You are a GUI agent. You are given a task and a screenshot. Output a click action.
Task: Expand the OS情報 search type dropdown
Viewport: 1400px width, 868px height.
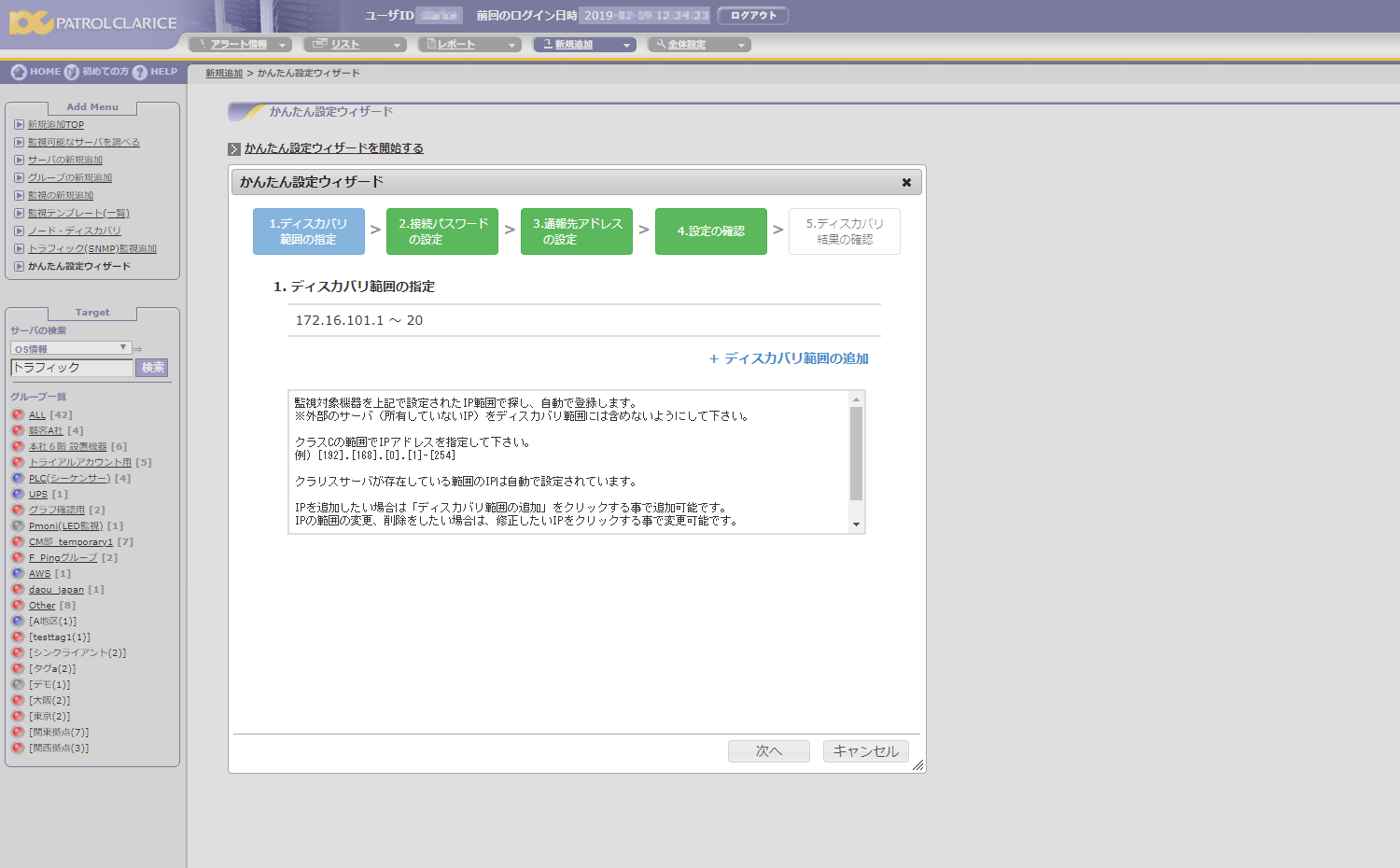tap(71, 348)
